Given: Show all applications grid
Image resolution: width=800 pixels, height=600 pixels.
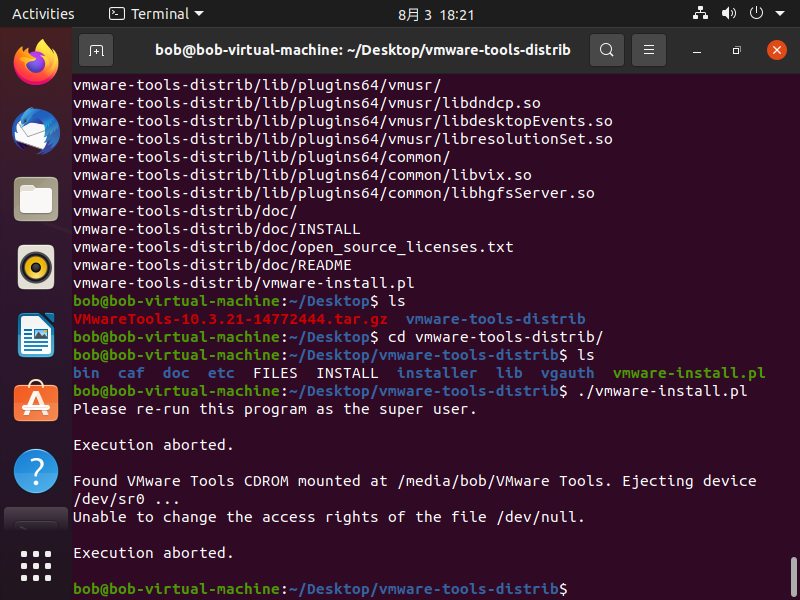Looking at the screenshot, I should (x=35, y=565).
